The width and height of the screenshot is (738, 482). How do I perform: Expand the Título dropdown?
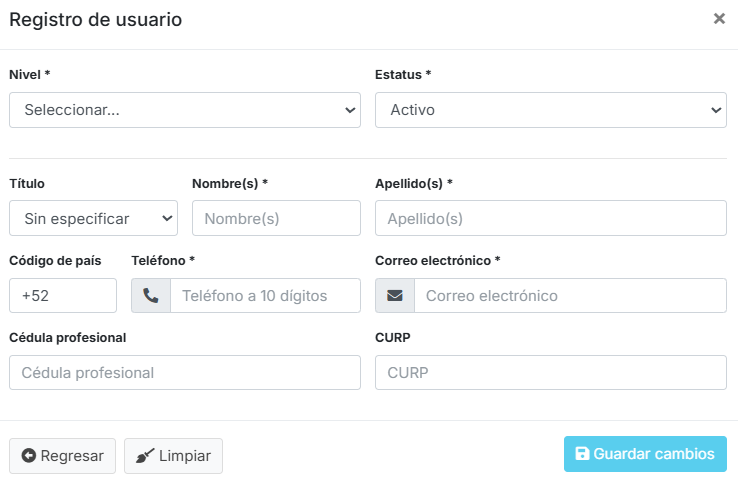tap(93, 218)
